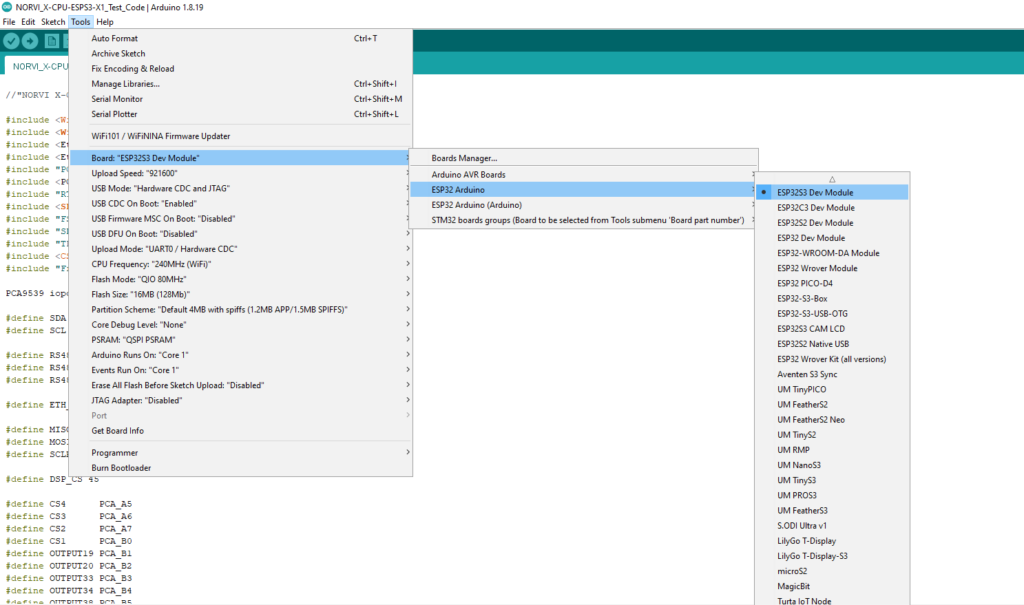
Task: Select UM FeatherS2 Neo board
Action: point(832,419)
